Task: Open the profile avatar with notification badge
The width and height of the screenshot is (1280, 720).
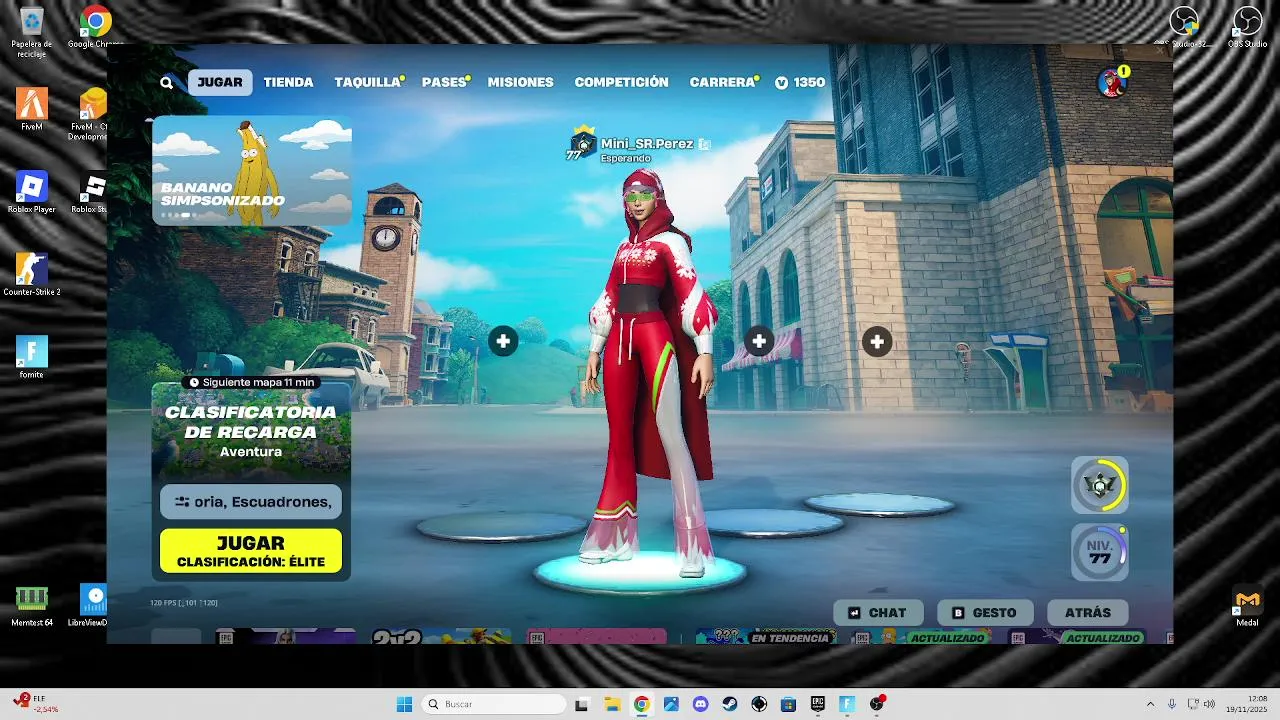Action: [x=1112, y=82]
